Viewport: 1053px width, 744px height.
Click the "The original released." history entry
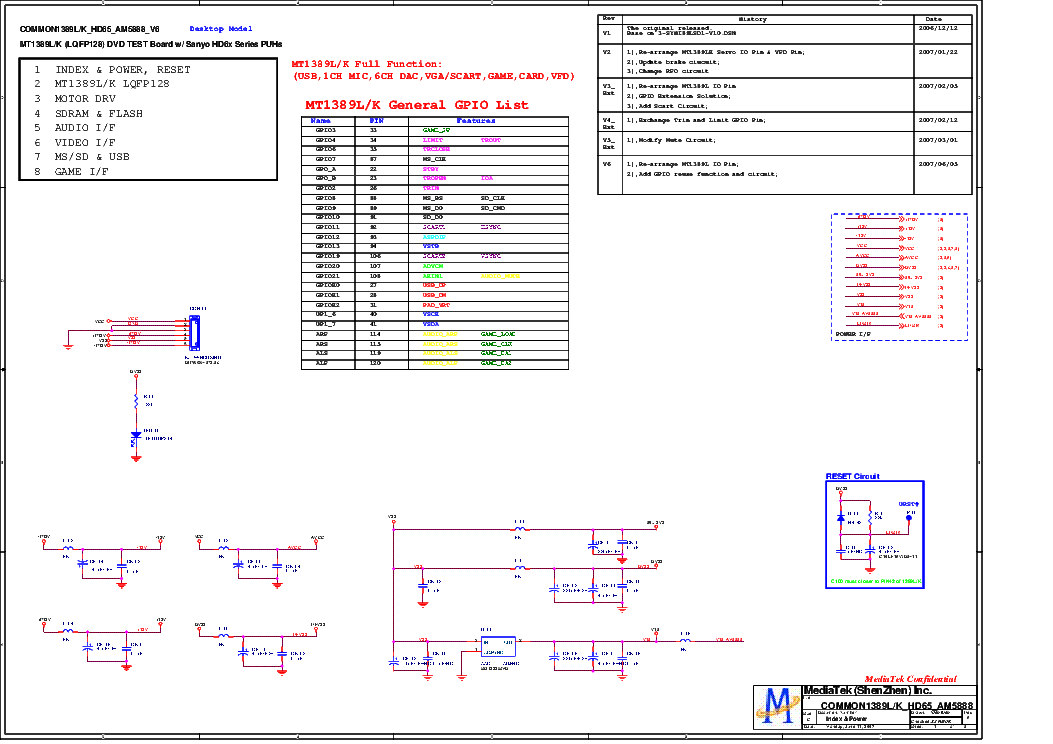coord(668,28)
